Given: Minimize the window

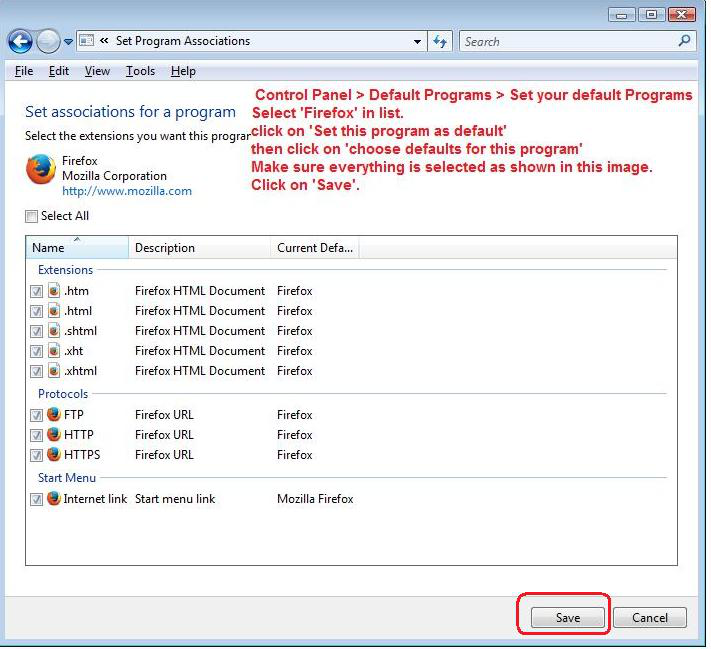Looking at the screenshot, I should [x=621, y=15].
